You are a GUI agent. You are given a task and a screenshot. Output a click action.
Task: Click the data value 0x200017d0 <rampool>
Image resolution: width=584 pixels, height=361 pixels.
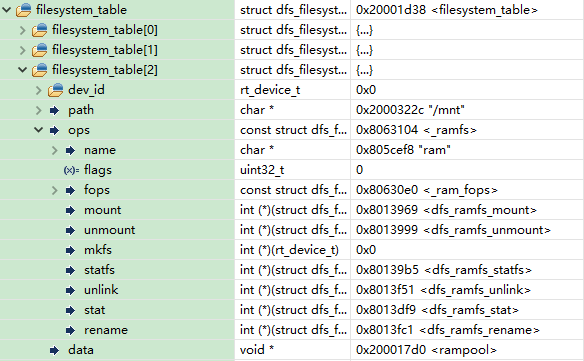(x=426, y=350)
